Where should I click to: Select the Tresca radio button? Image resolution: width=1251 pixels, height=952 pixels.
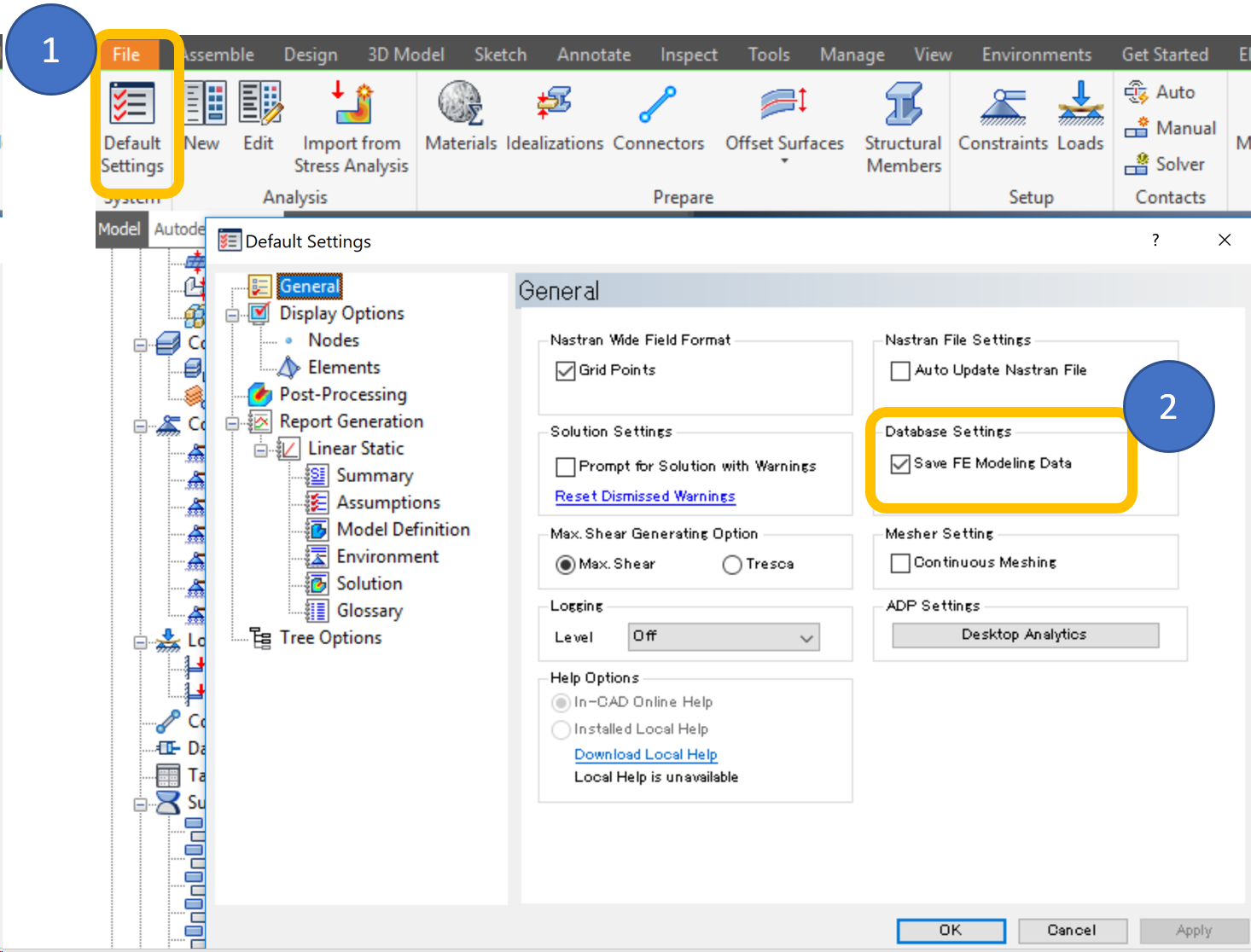(x=731, y=564)
